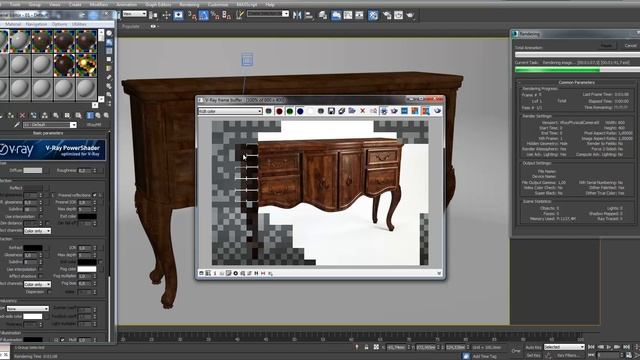
Task: Toggle the angle snap icon
Action: pyautogui.click(x=204, y=16)
